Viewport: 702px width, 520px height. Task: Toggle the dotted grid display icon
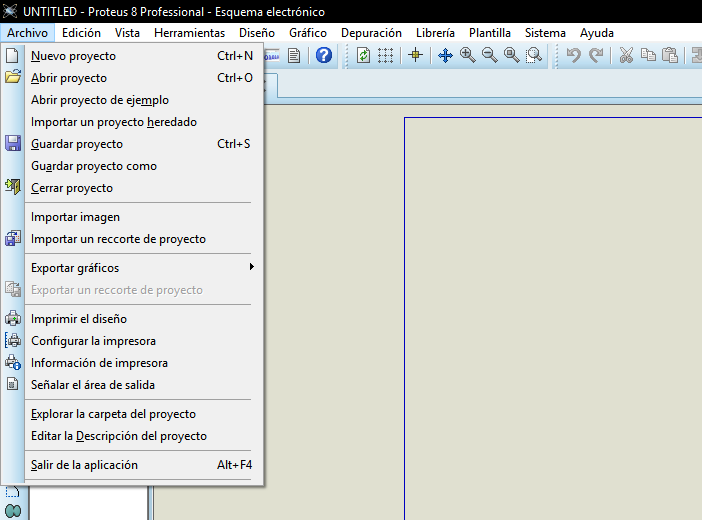[385, 56]
